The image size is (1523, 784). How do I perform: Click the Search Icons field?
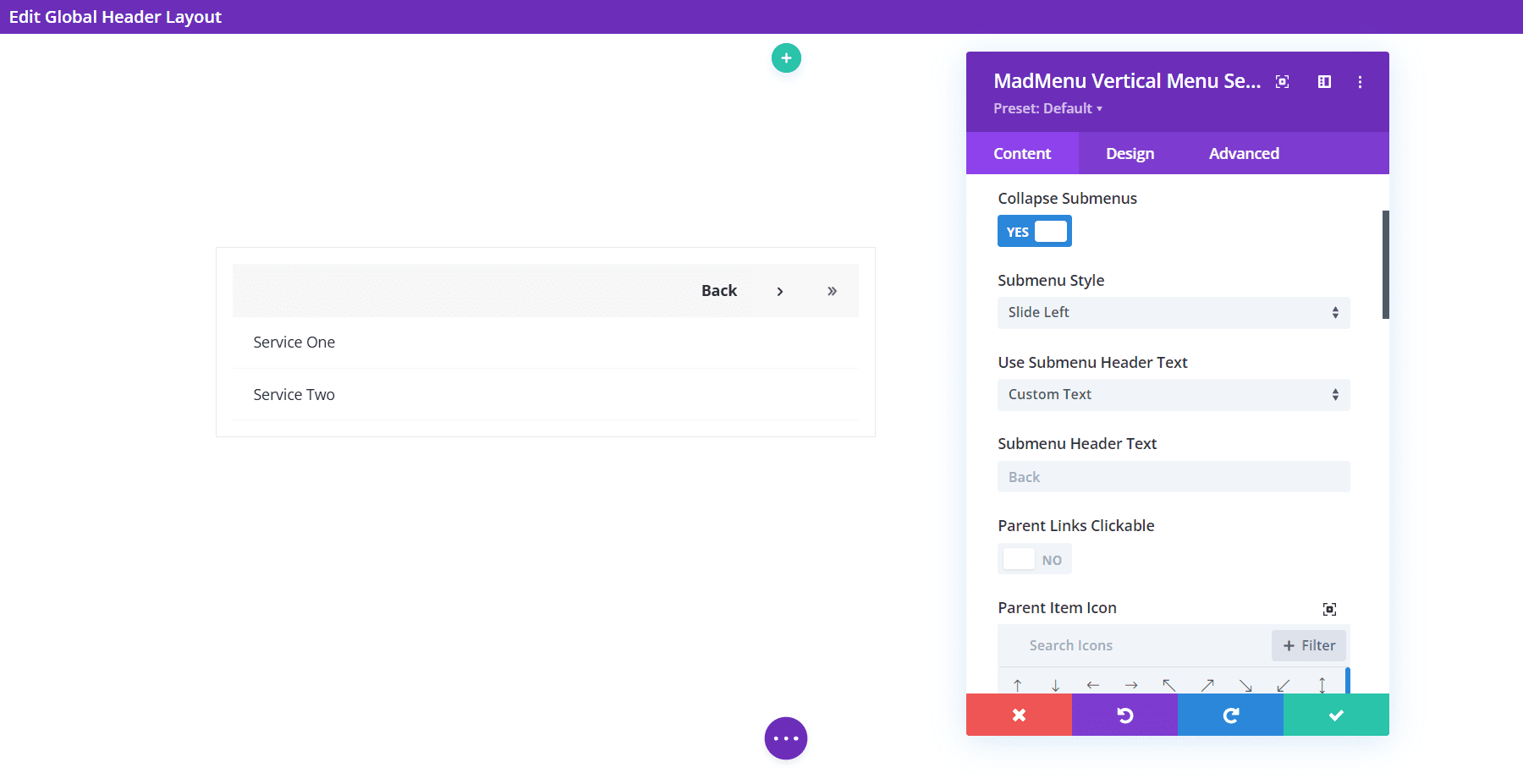pos(1134,645)
